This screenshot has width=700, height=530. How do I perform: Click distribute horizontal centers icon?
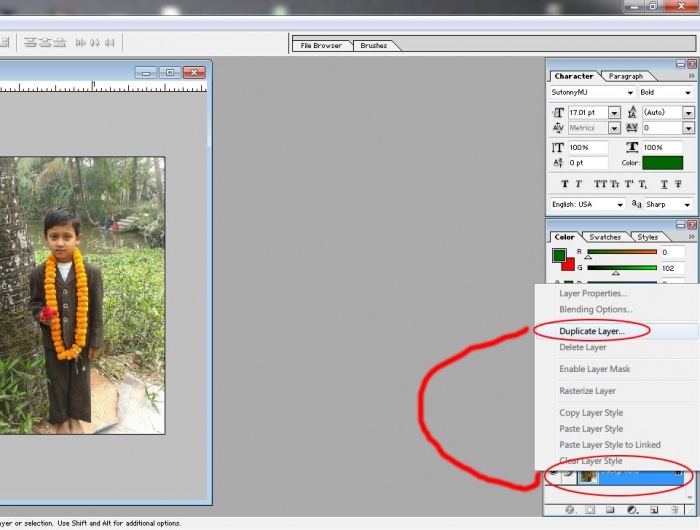[x=95, y=42]
